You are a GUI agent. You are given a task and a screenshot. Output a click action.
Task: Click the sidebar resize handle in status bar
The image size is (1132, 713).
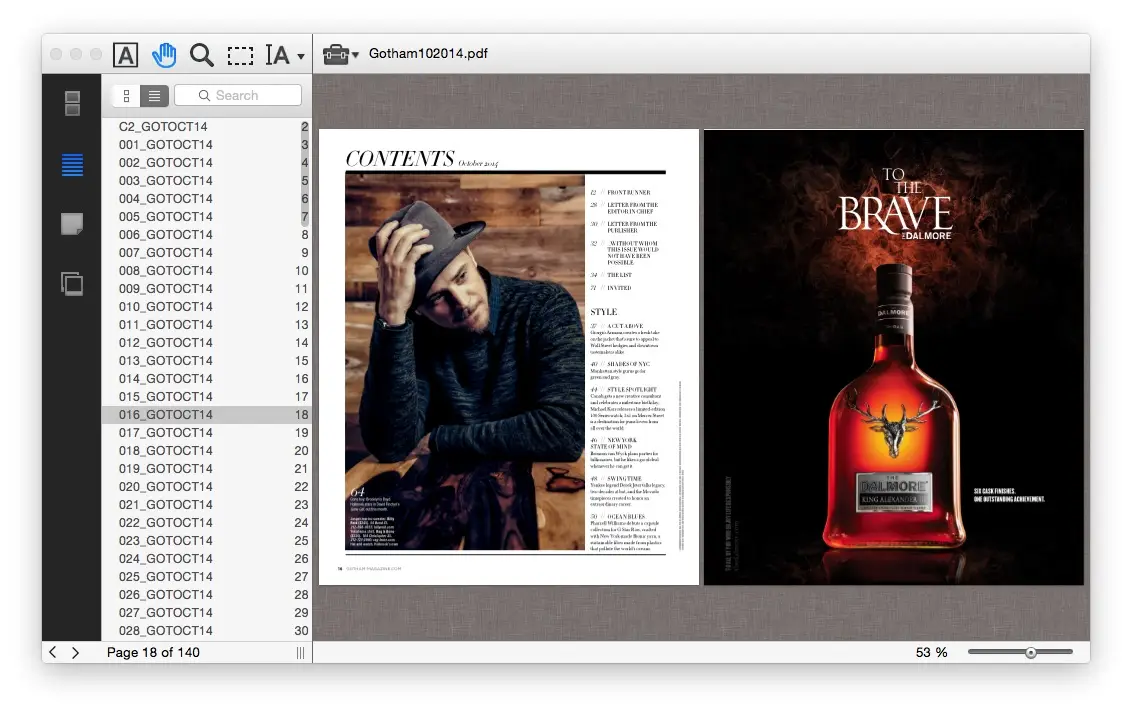(300, 652)
